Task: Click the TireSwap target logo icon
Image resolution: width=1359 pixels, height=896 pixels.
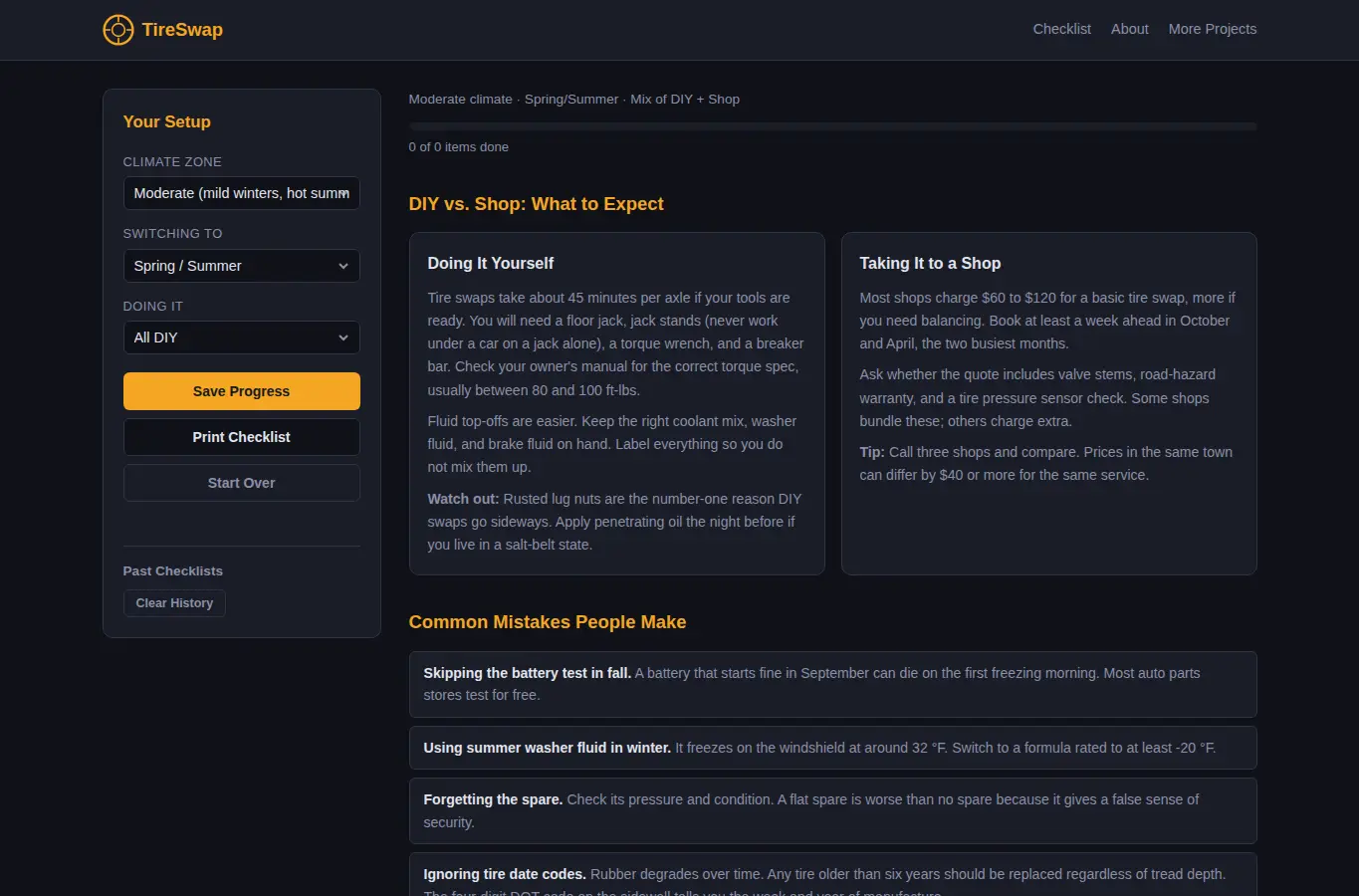Action: pos(118,30)
